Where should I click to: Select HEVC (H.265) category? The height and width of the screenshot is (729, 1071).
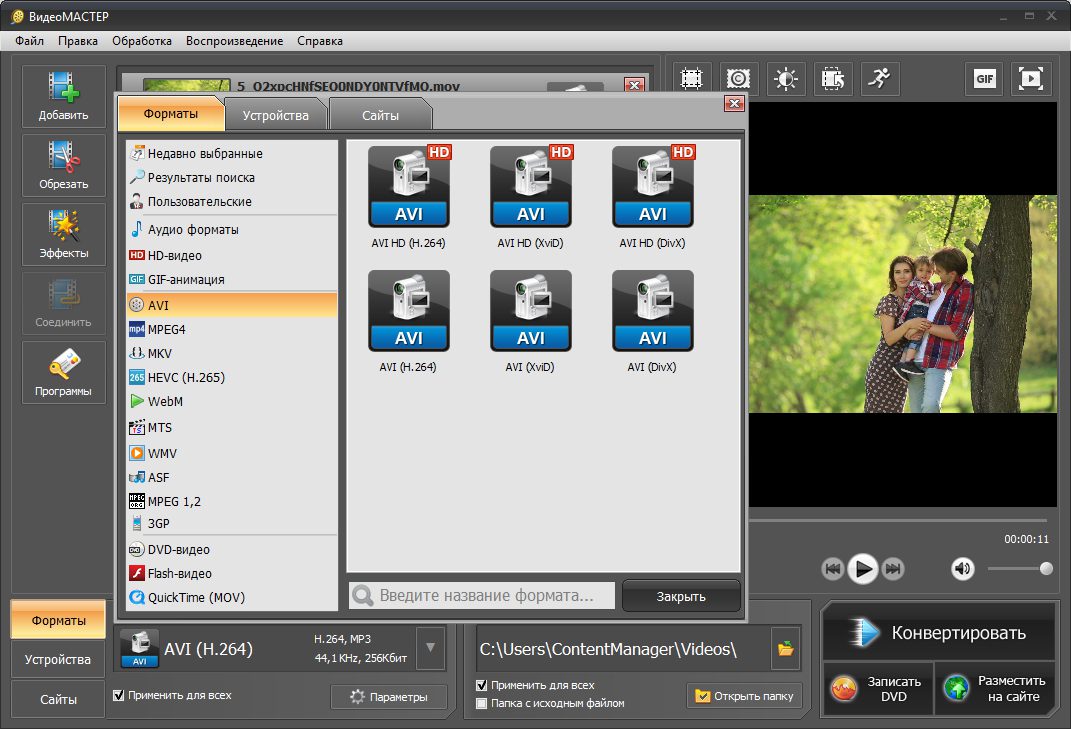[232, 377]
